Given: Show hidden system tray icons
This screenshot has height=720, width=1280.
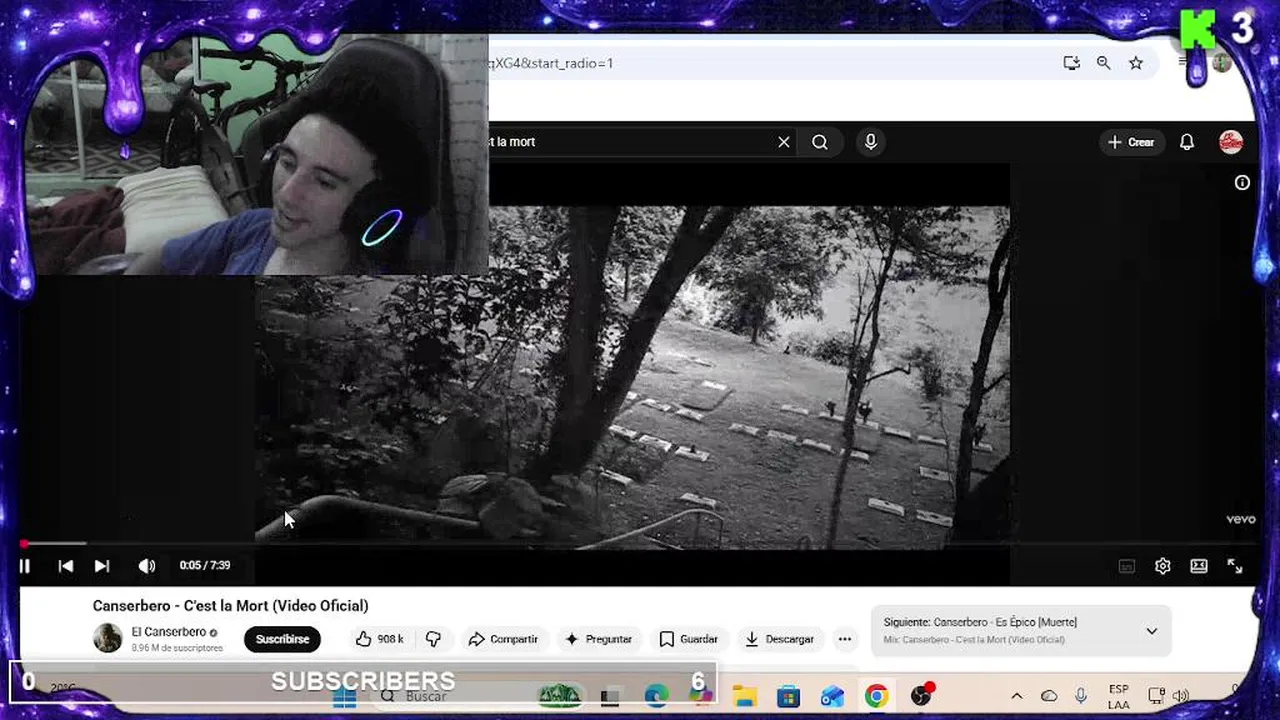Looking at the screenshot, I should 1017,697.
